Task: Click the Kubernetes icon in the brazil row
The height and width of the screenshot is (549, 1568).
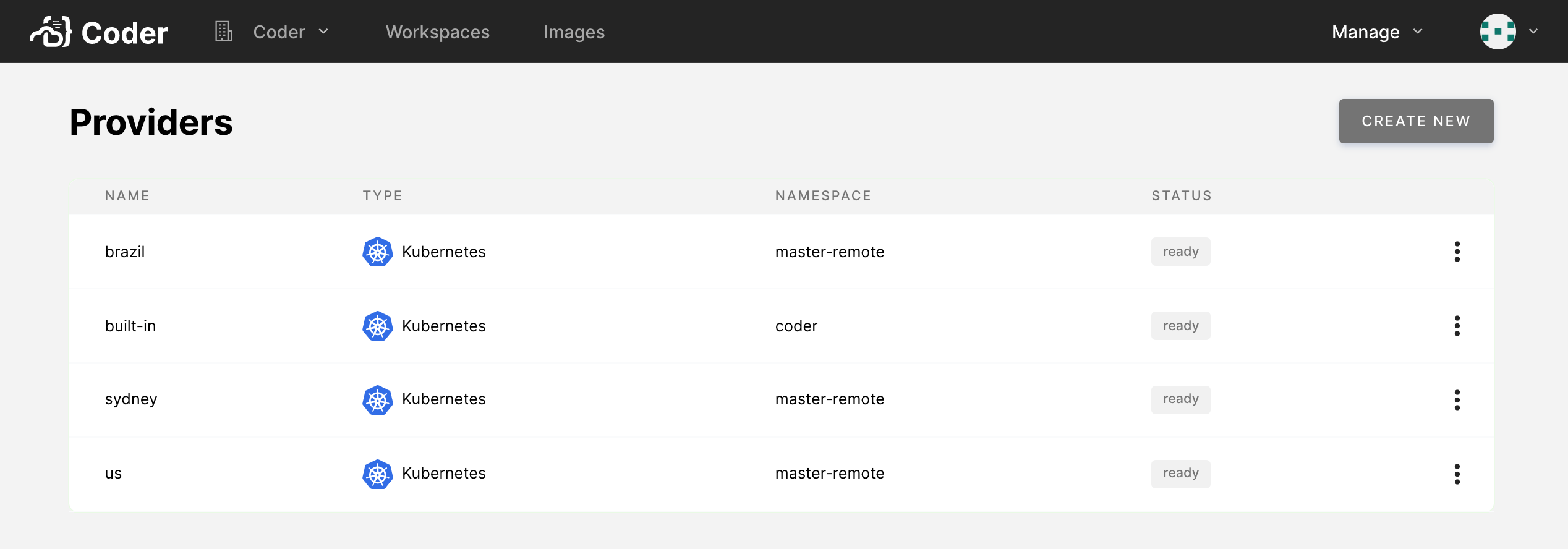Action: (377, 252)
